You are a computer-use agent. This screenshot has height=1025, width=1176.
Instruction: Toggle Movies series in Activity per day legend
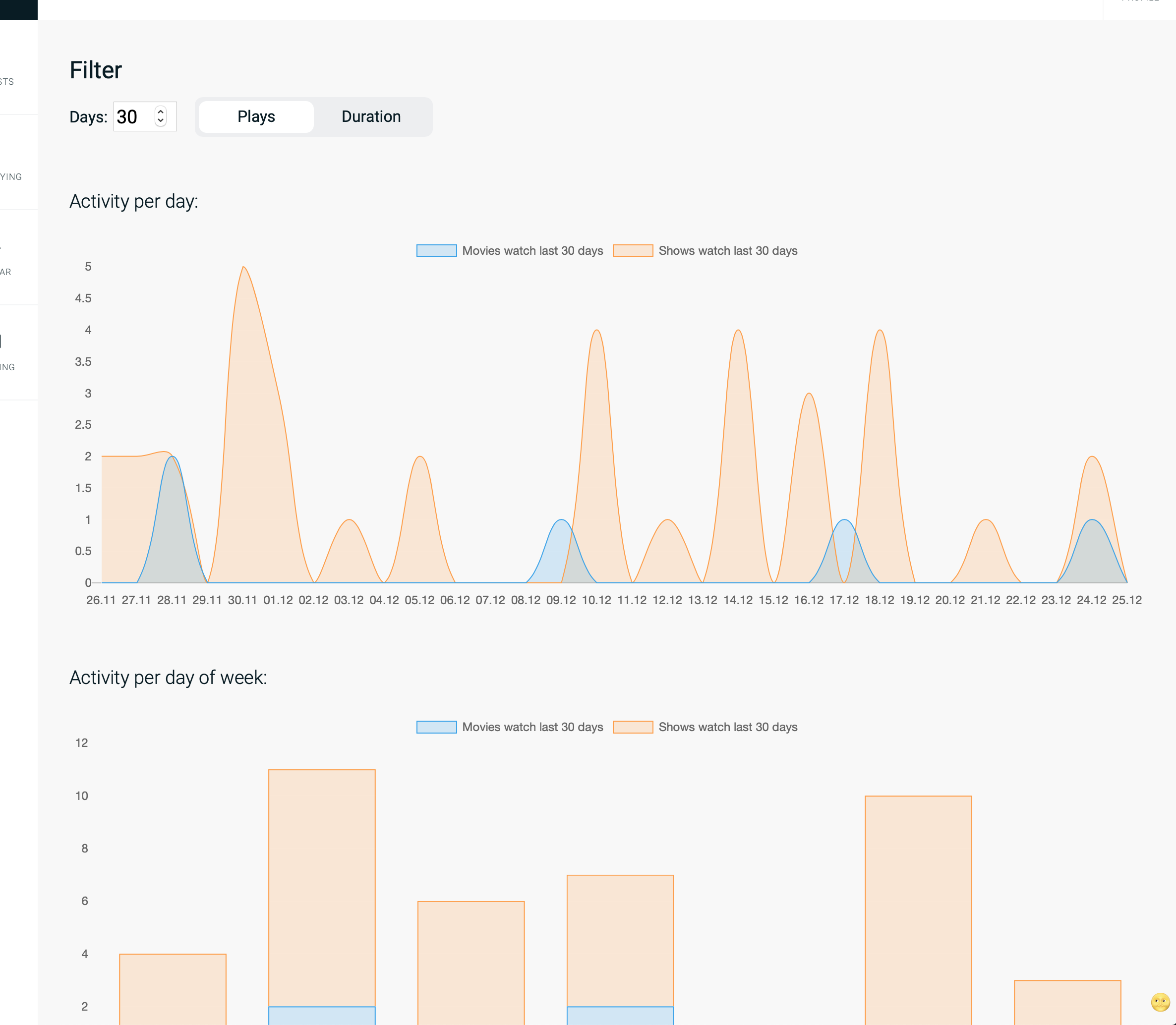click(x=532, y=250)
